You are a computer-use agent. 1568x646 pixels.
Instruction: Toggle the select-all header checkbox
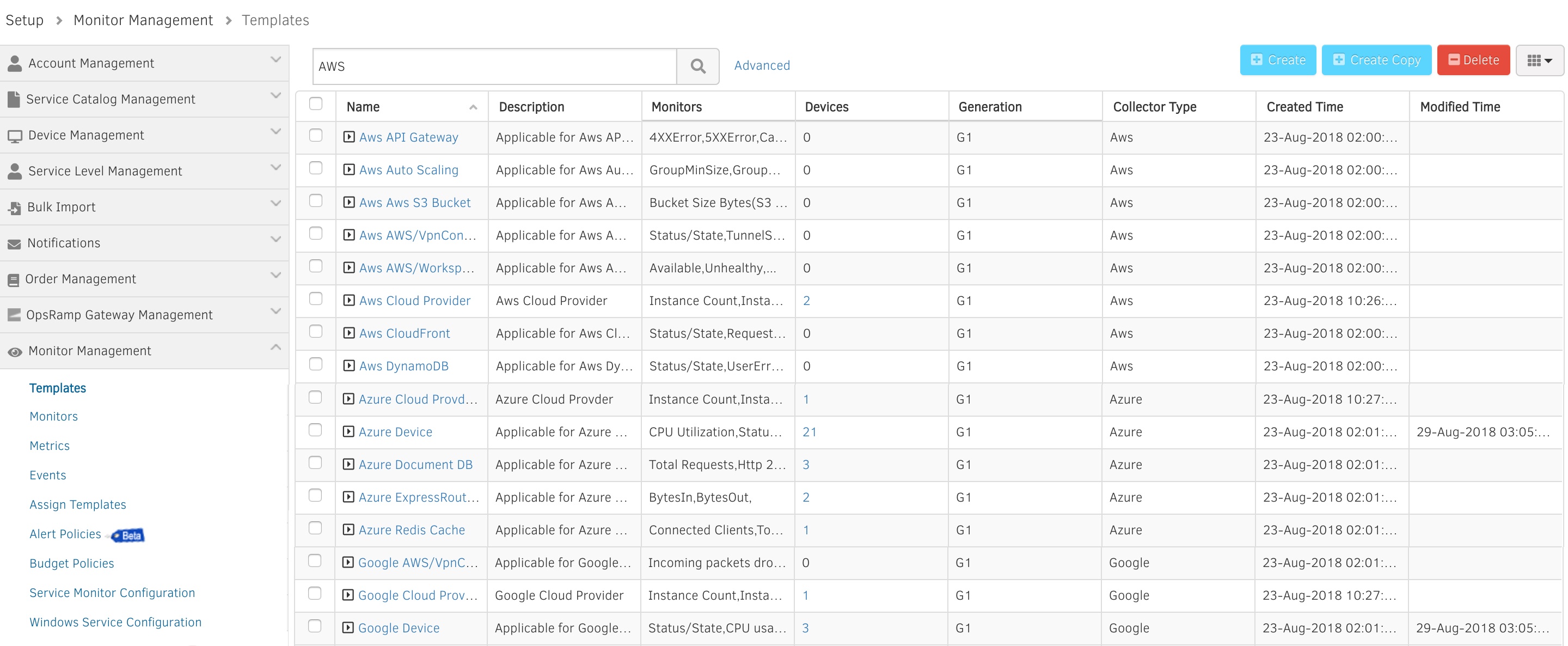tap(315, 104)
